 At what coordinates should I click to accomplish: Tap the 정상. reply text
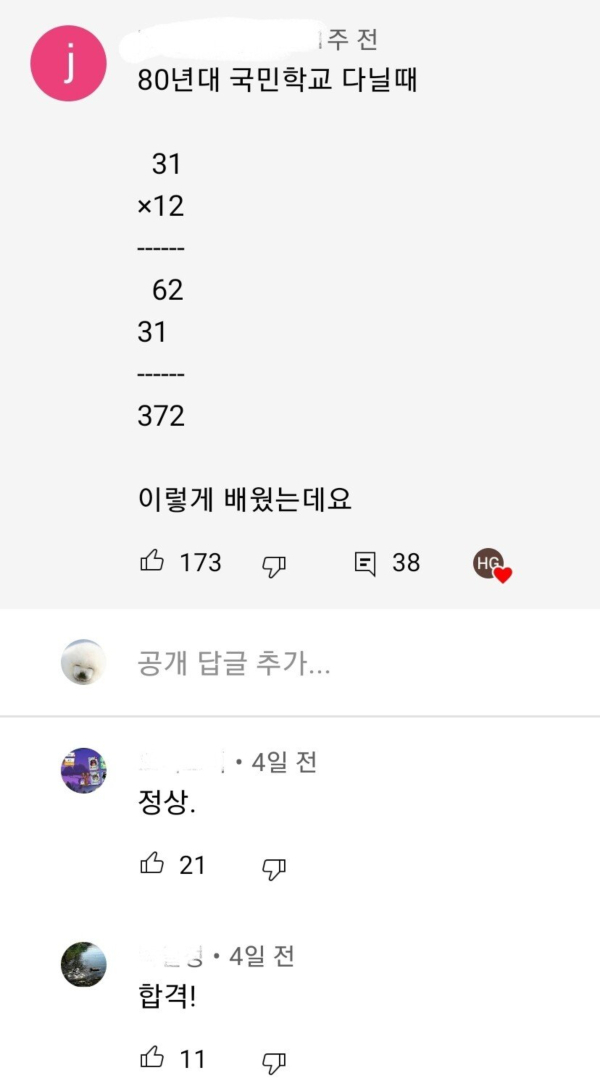[165, 802]
